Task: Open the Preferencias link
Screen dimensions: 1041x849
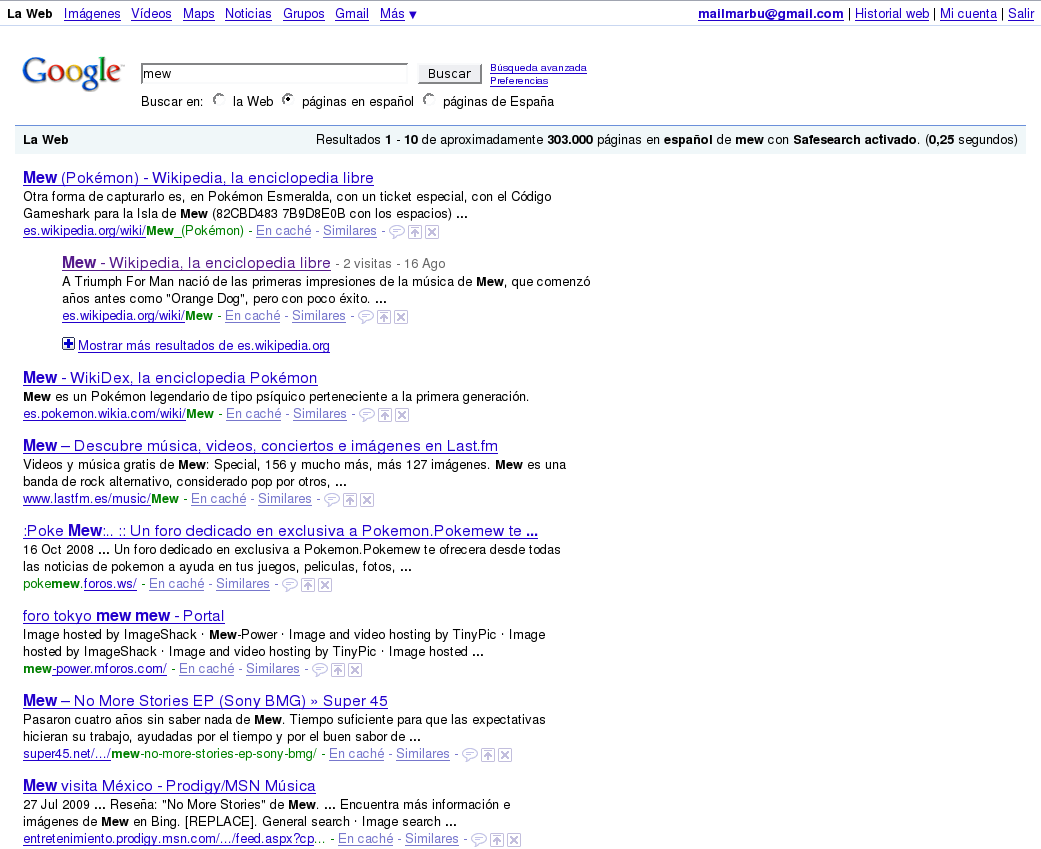Action: click(x=519, y=81)
